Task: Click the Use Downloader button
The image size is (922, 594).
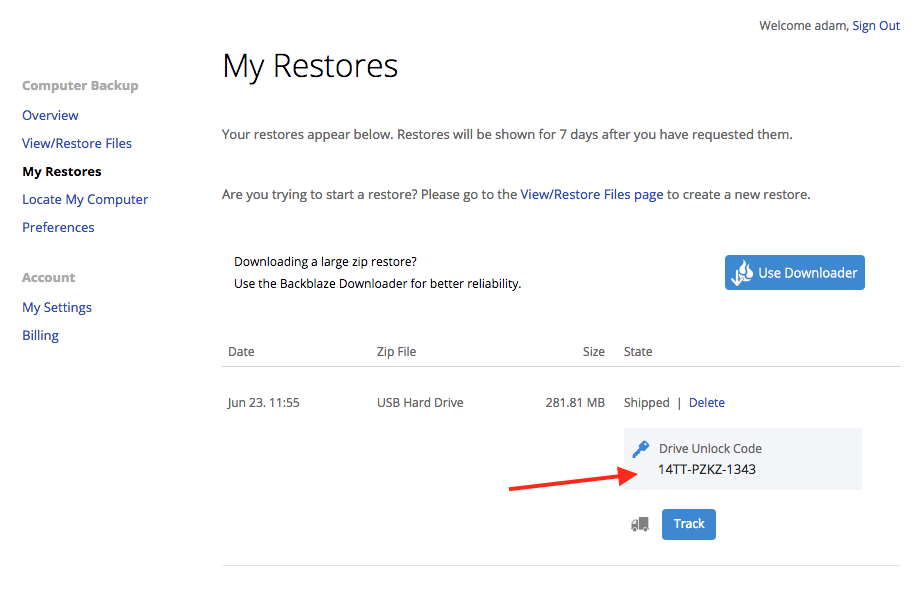Action: pos(794,272)
